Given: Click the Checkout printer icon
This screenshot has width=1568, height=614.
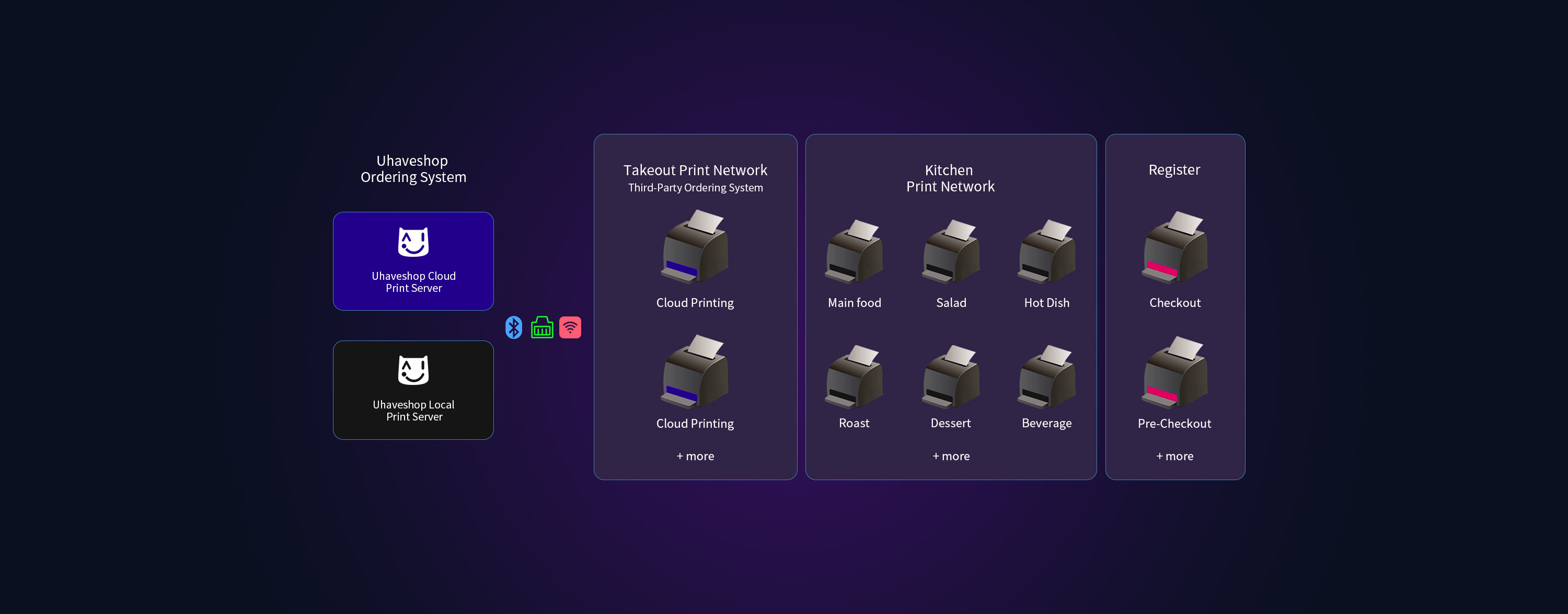Looking at the screenshot, I should tap(1174, 248).
